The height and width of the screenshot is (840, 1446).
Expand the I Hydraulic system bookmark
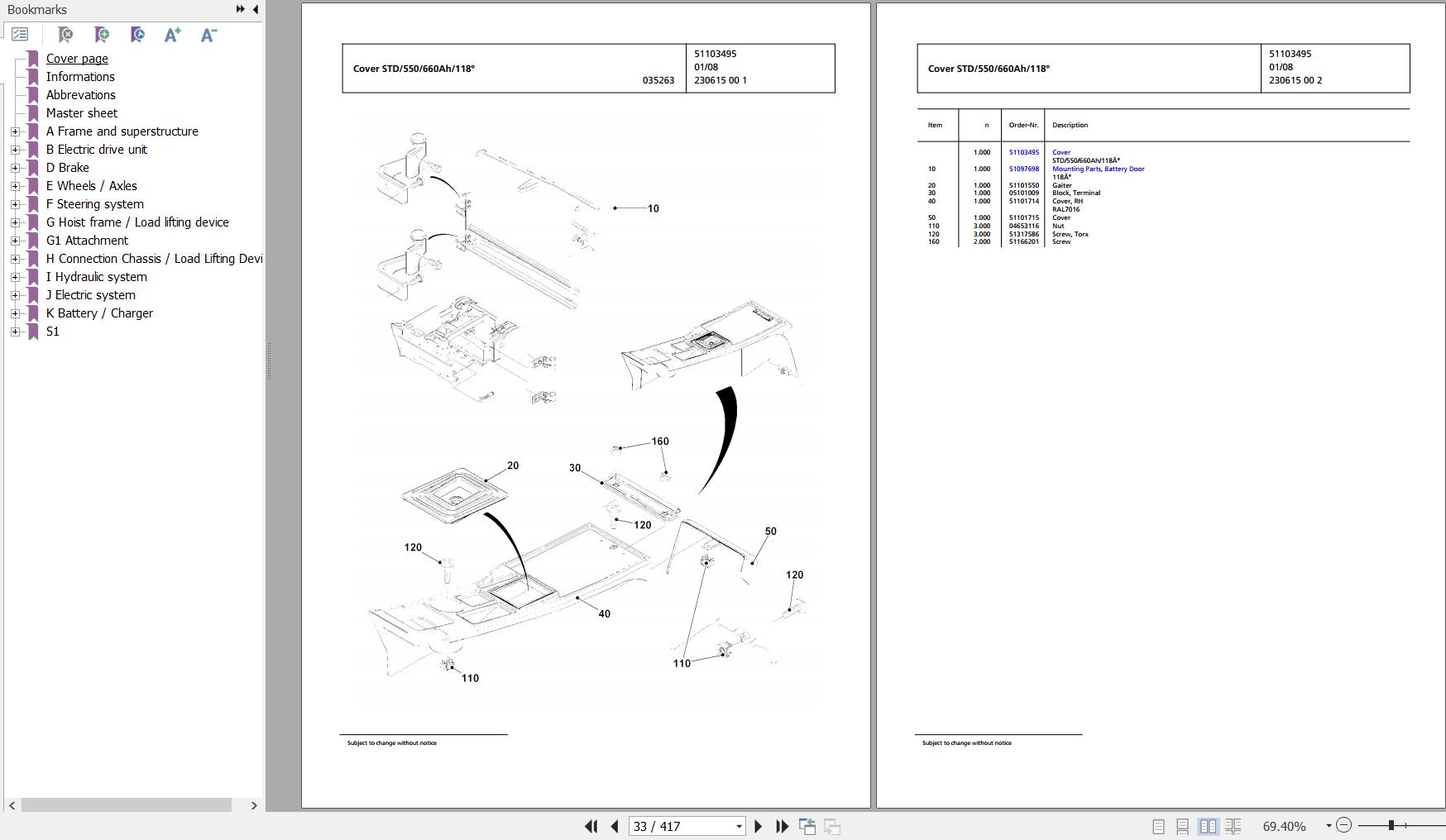tap(15, 277)
